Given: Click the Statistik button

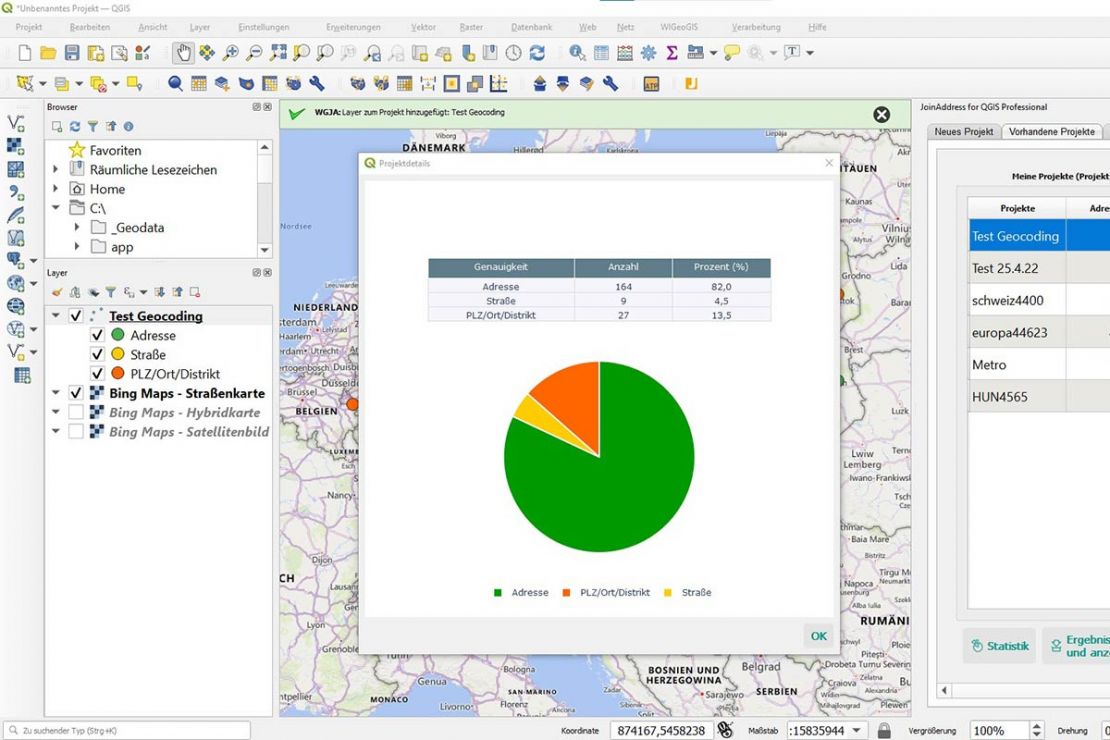Looking at the screenshot, I should 1000,646.
